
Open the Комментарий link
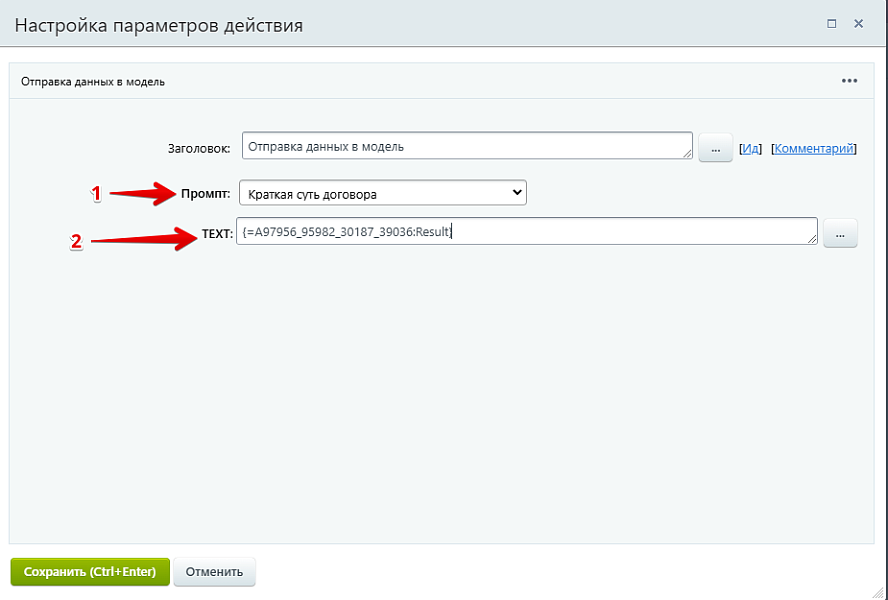(812, 147)
